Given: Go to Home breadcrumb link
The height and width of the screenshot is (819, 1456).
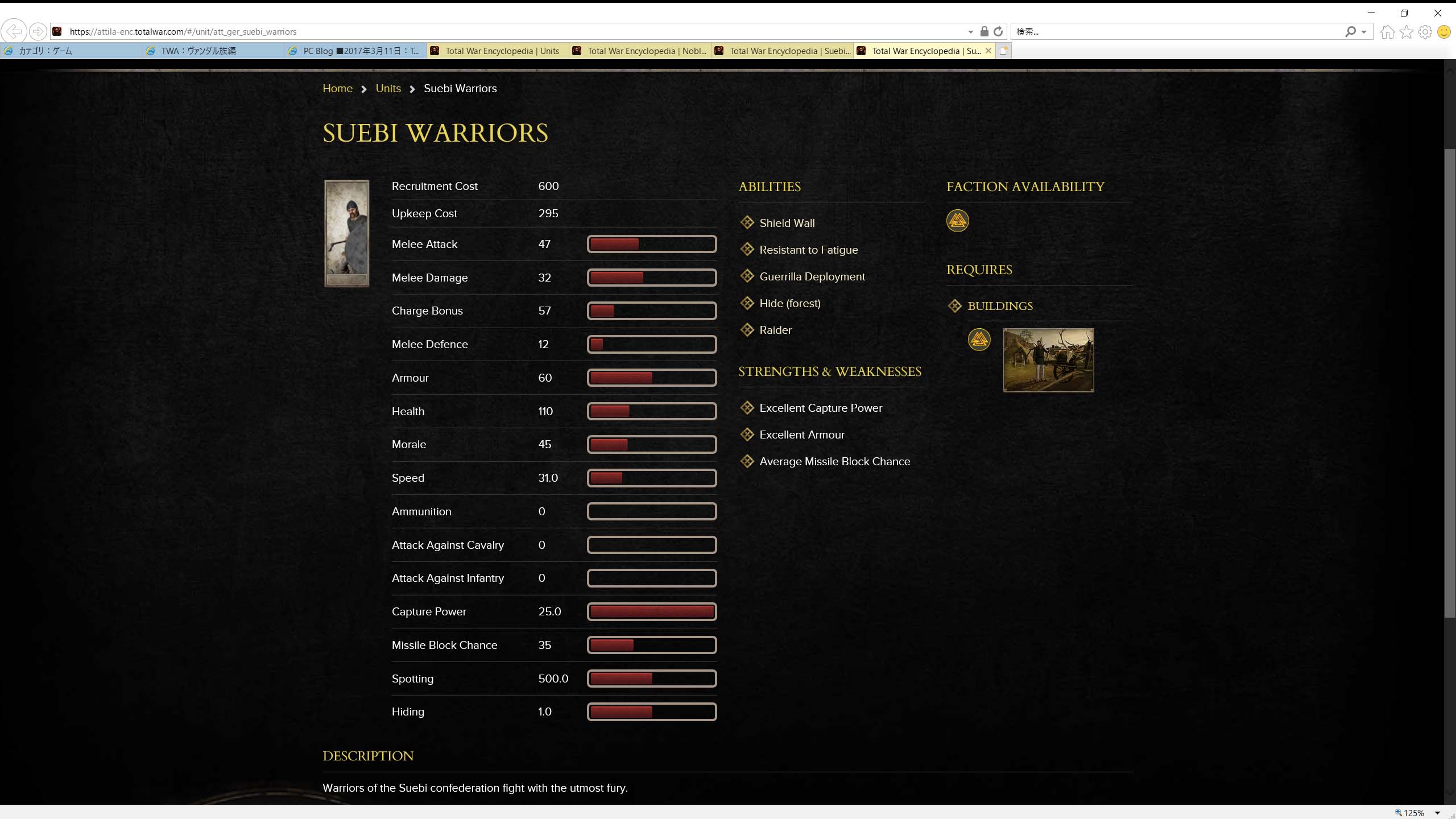Looking at the screenshot, I should tap(337, 88).
